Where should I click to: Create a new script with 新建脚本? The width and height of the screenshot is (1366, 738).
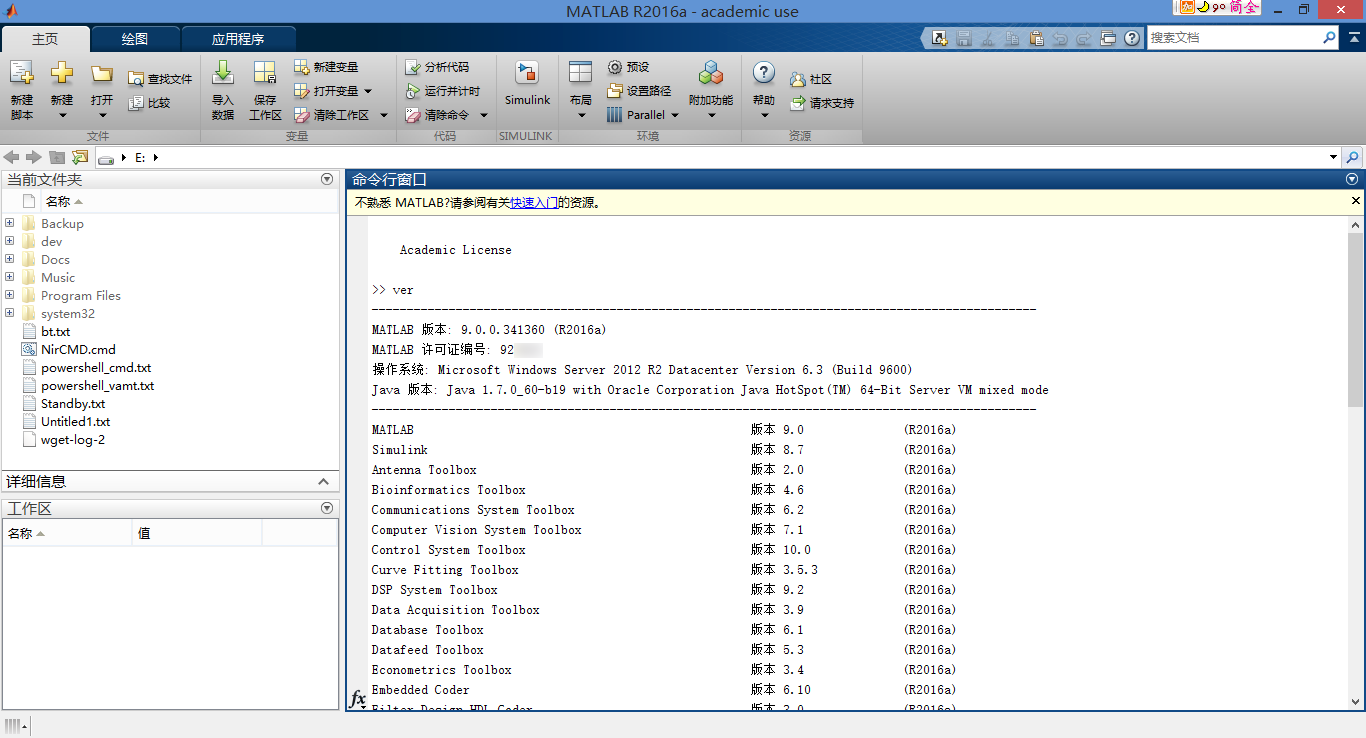tap(22, 91)
